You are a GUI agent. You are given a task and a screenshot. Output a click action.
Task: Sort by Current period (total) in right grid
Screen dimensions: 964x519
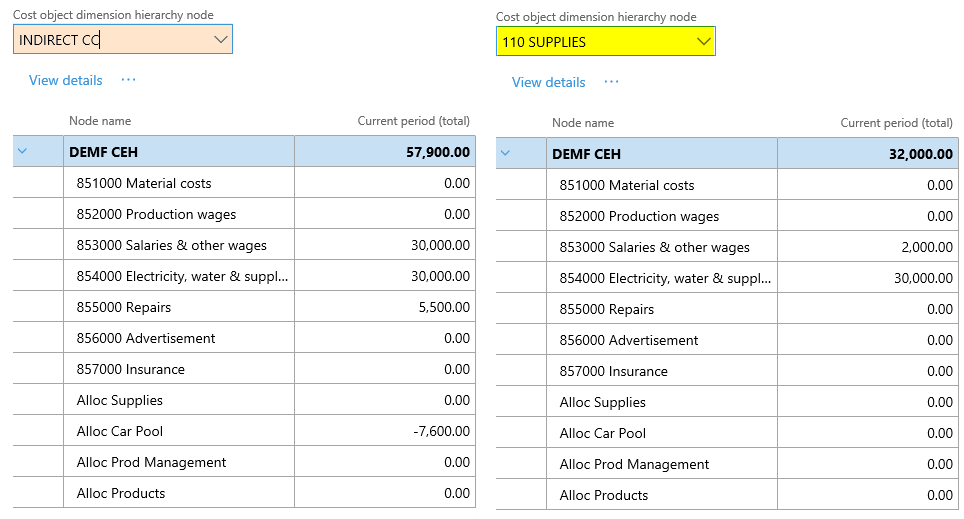(896, 123)
